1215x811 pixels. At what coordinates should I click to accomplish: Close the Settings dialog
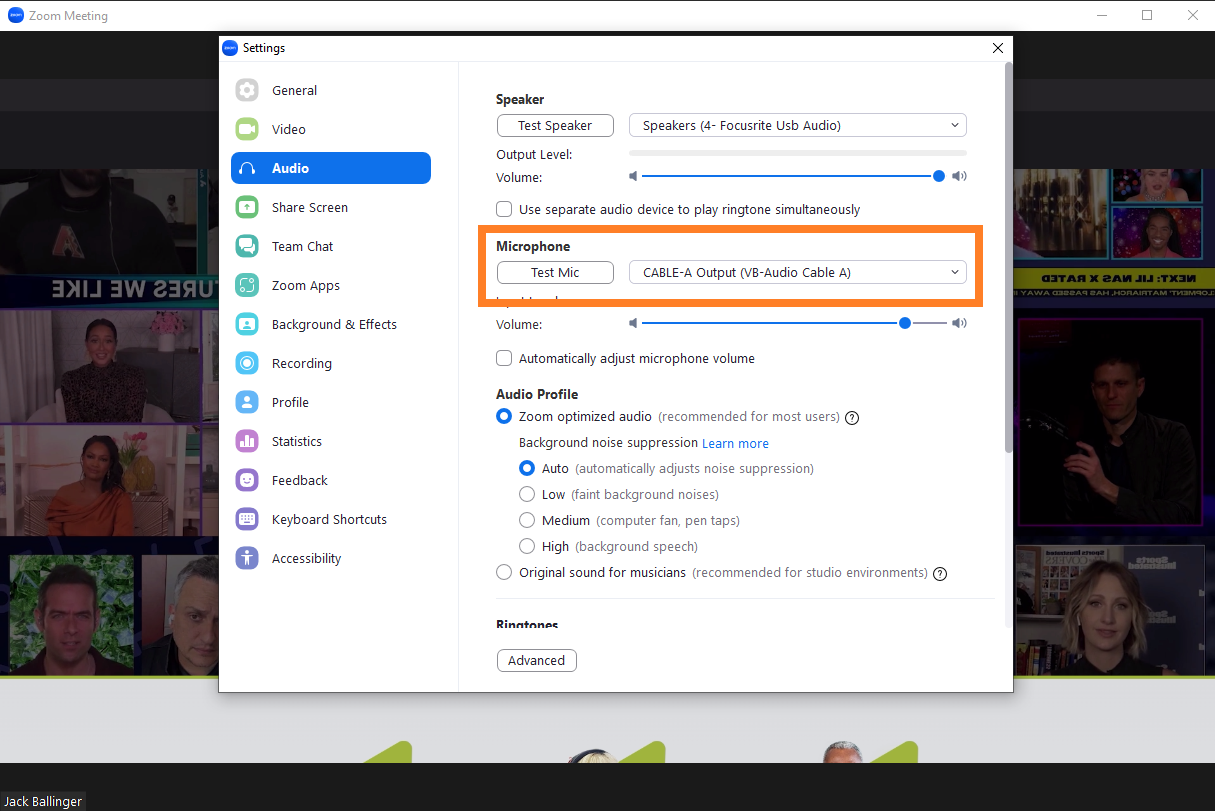click(997, 47)
